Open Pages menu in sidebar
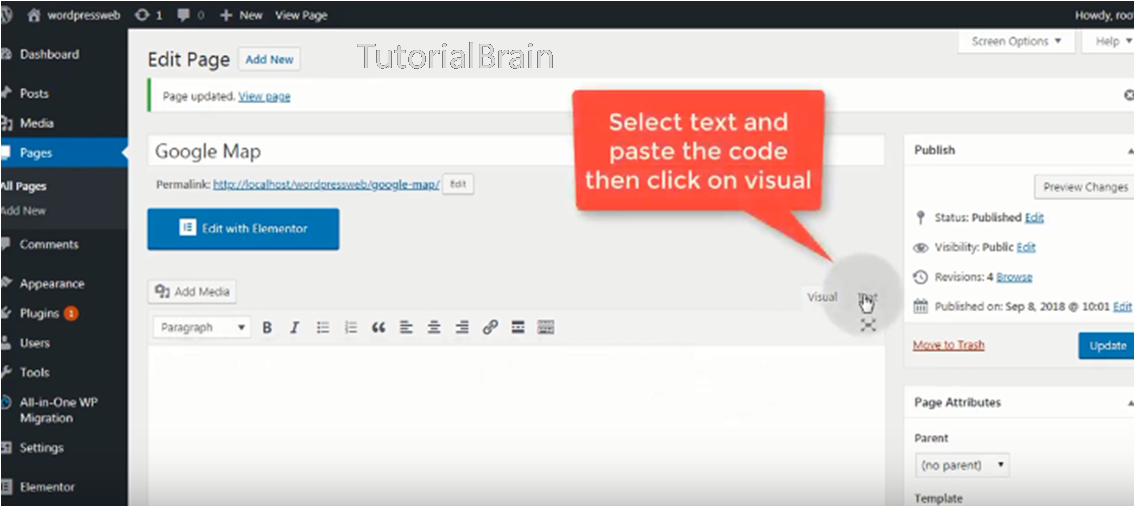 pos(64,153)
